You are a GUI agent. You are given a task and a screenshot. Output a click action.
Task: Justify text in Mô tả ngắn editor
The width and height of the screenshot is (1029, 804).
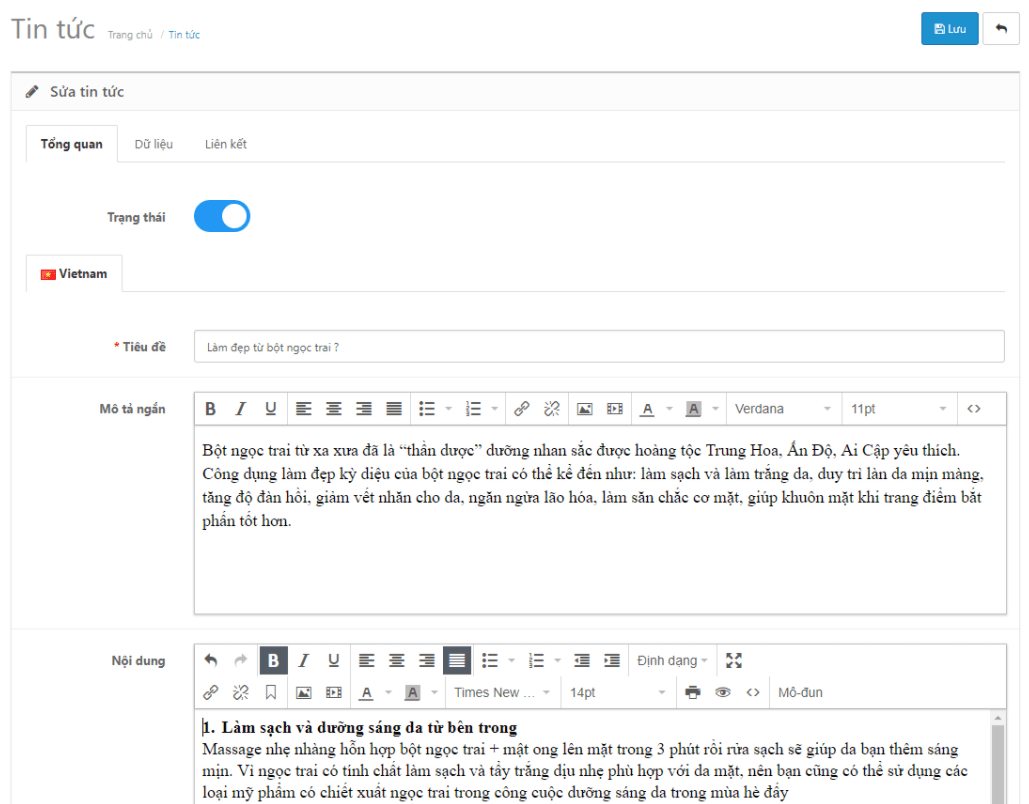coord(394,409)
